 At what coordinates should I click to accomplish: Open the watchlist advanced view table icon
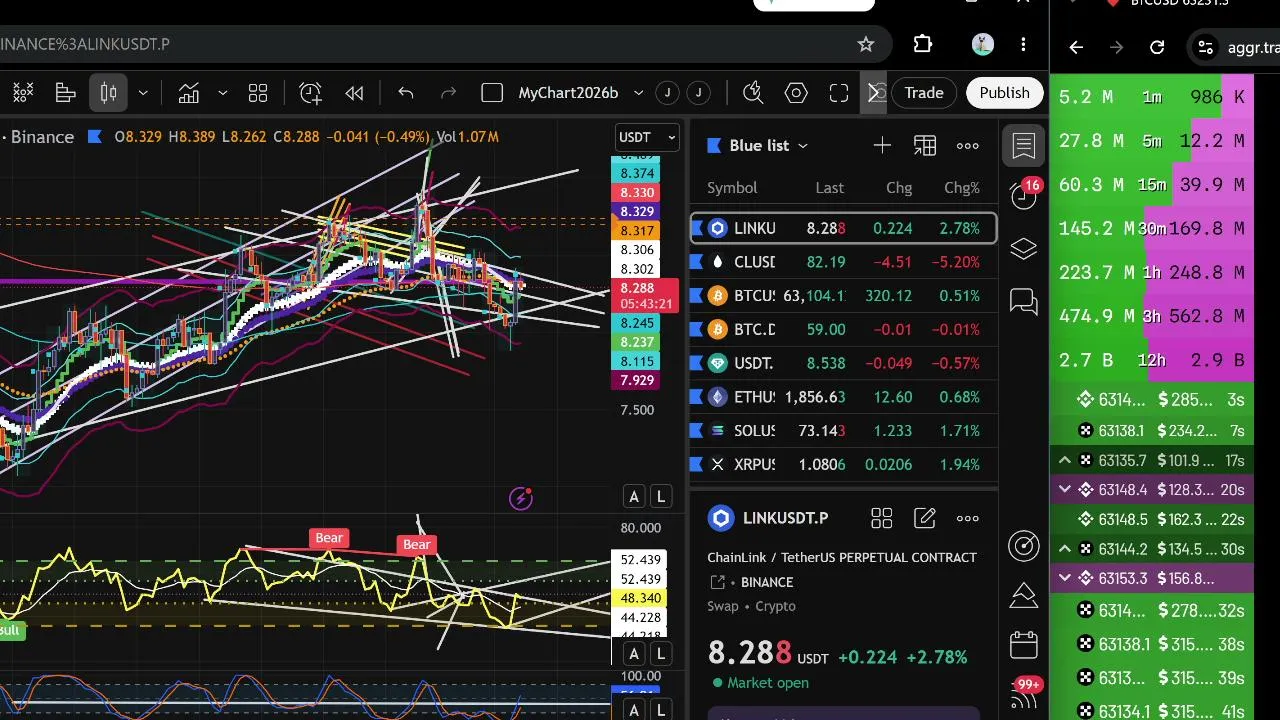pyautogui.click(x=925, y=146)
